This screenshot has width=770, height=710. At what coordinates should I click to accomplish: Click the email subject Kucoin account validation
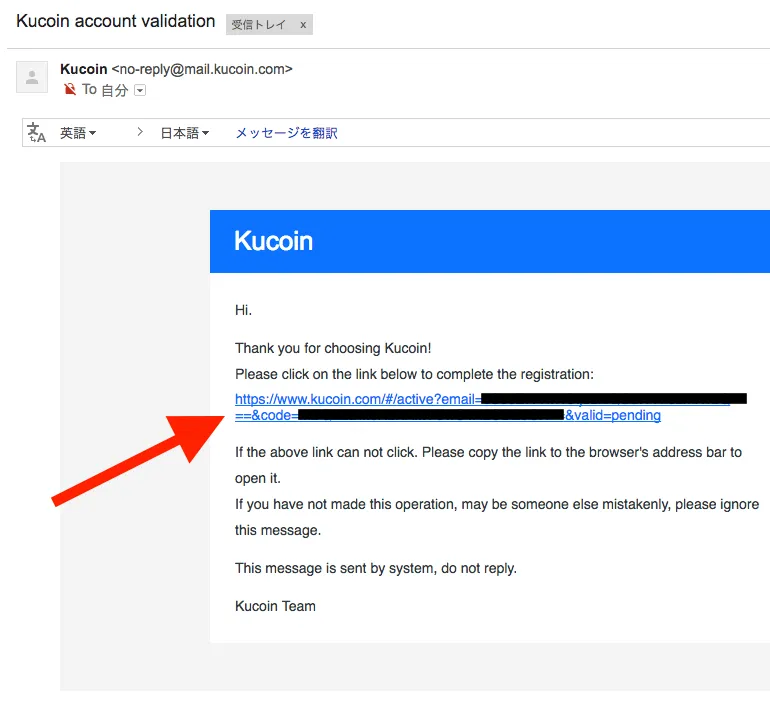116,21
